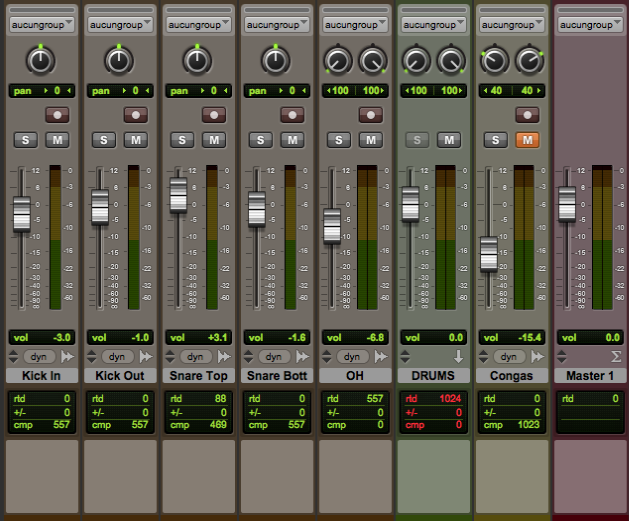Click the Snare Top +/- delay offset field
This screenshot has height=521, width=629.
(198, 412)
